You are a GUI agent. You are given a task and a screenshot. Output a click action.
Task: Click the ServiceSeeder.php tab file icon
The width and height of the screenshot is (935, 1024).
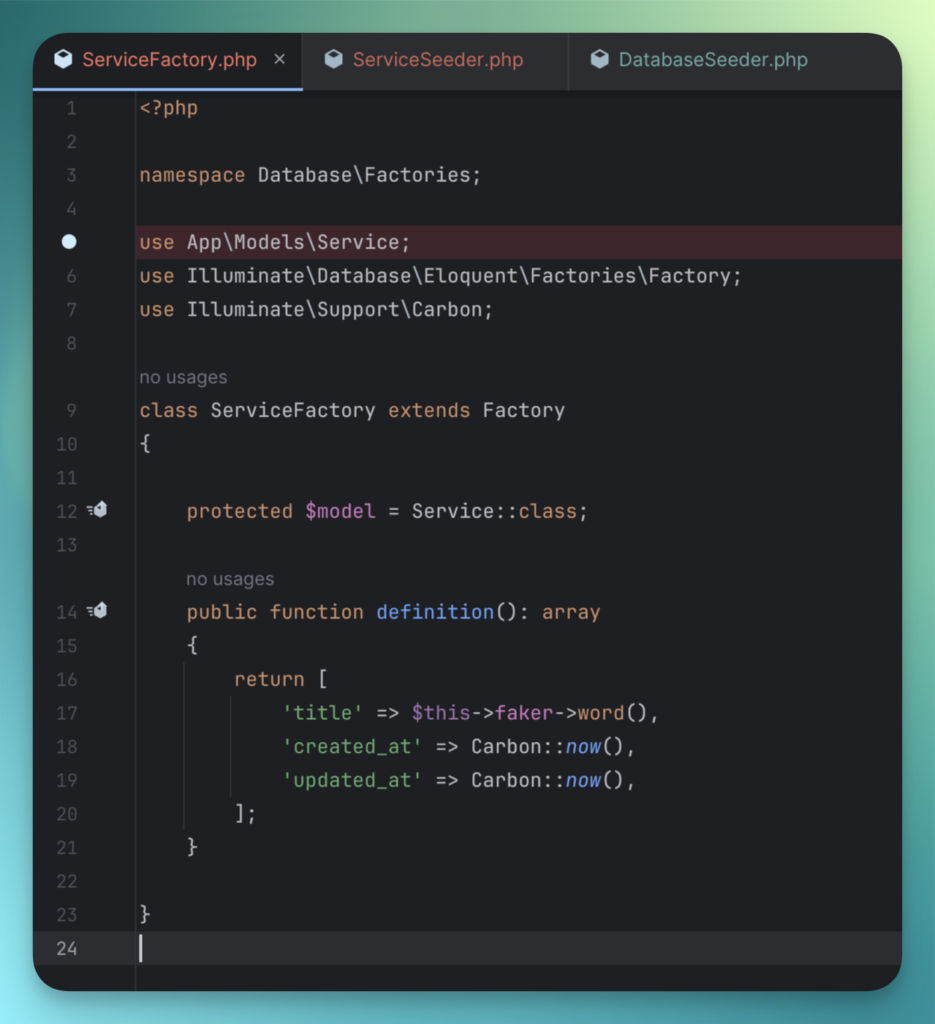point(334,60)
